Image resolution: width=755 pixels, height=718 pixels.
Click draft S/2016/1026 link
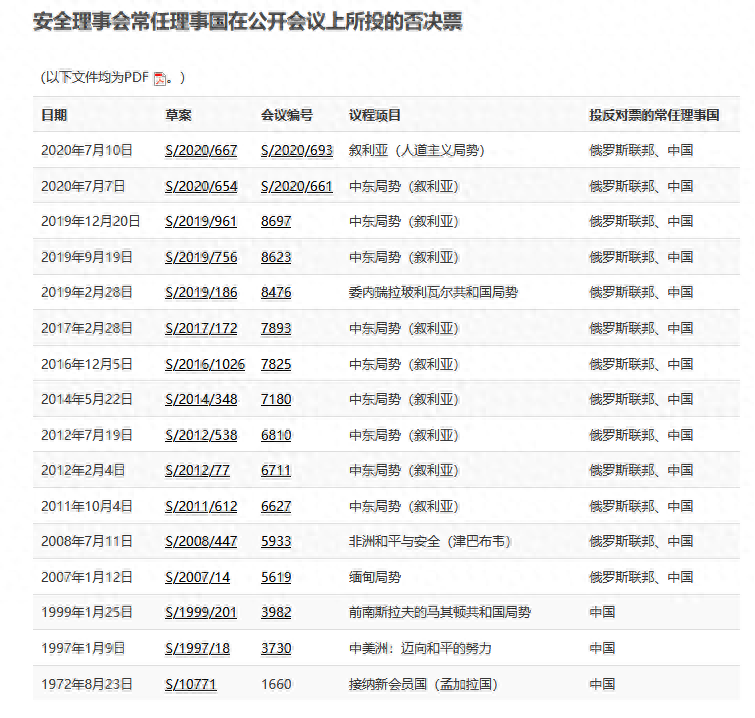pyautogui.click(x=205, y=364)
